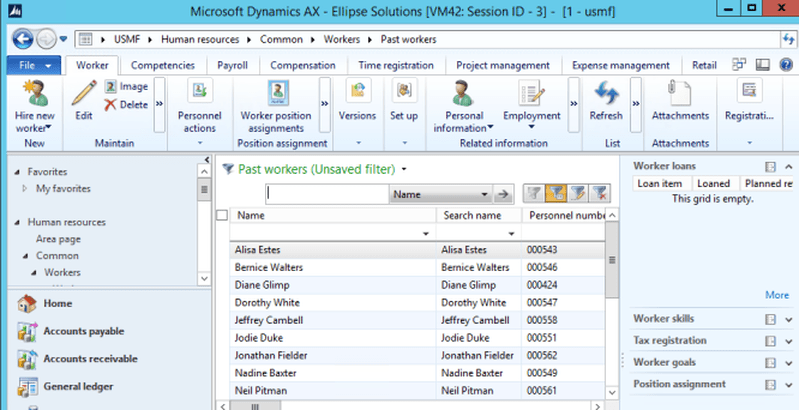
Task: Delete the selected worker record
Action: [x=126, y=105]
